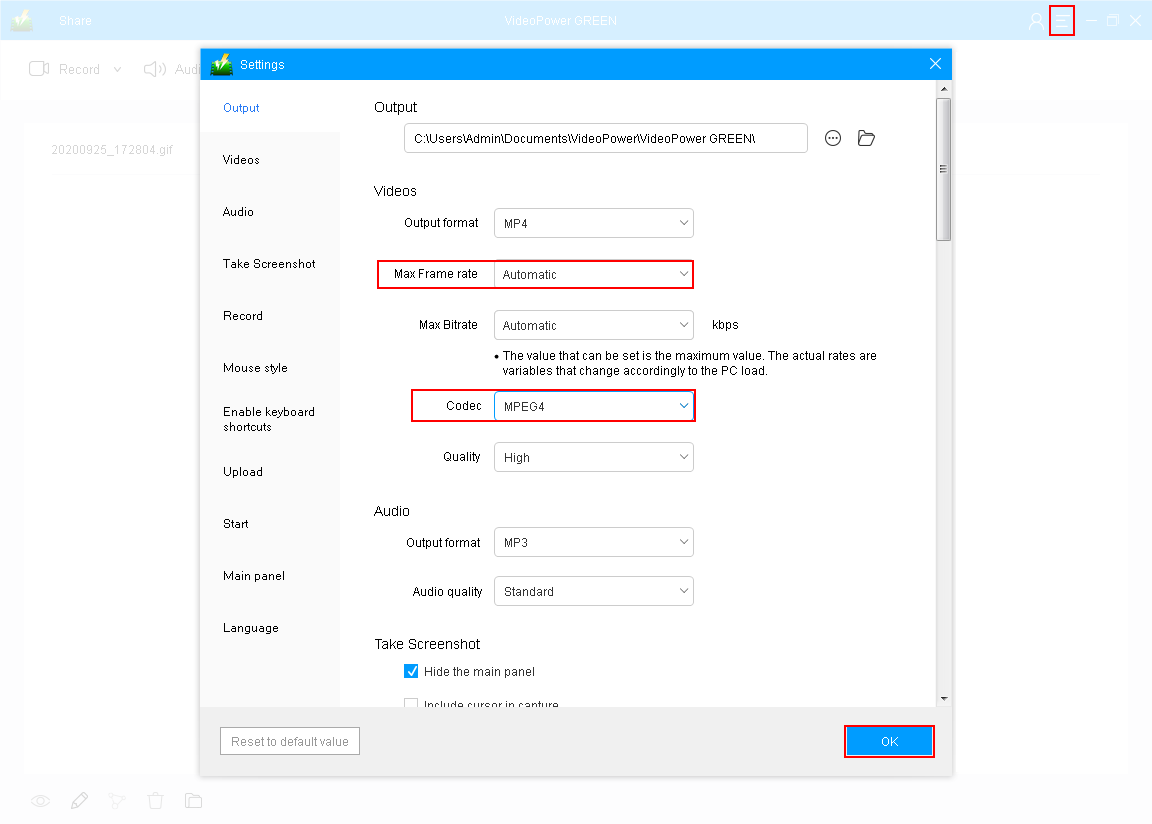
Task: Open the hamburger menu in title bar
Action: [1061, 20]
